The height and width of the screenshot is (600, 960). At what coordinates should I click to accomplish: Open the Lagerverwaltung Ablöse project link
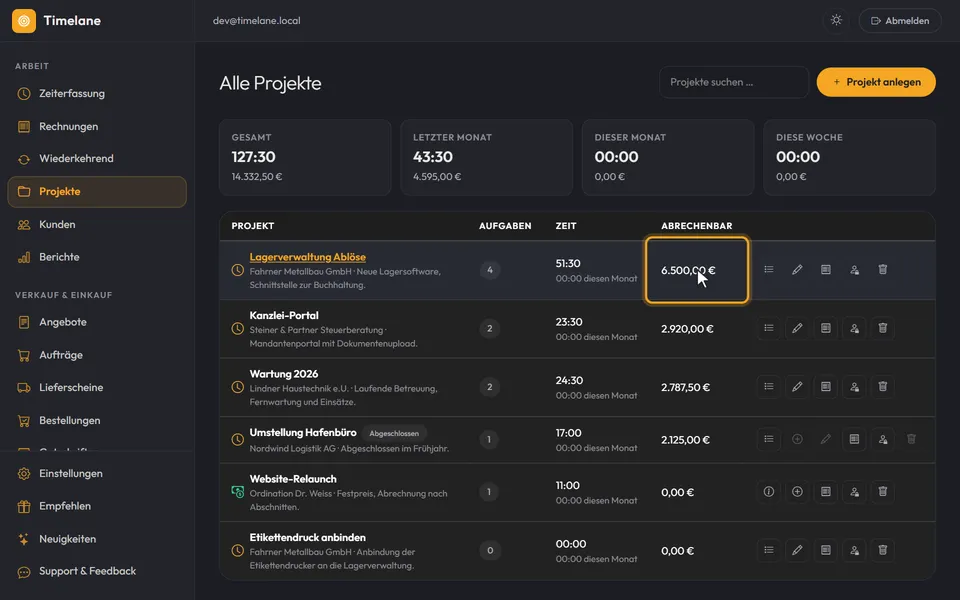point(307,257)
